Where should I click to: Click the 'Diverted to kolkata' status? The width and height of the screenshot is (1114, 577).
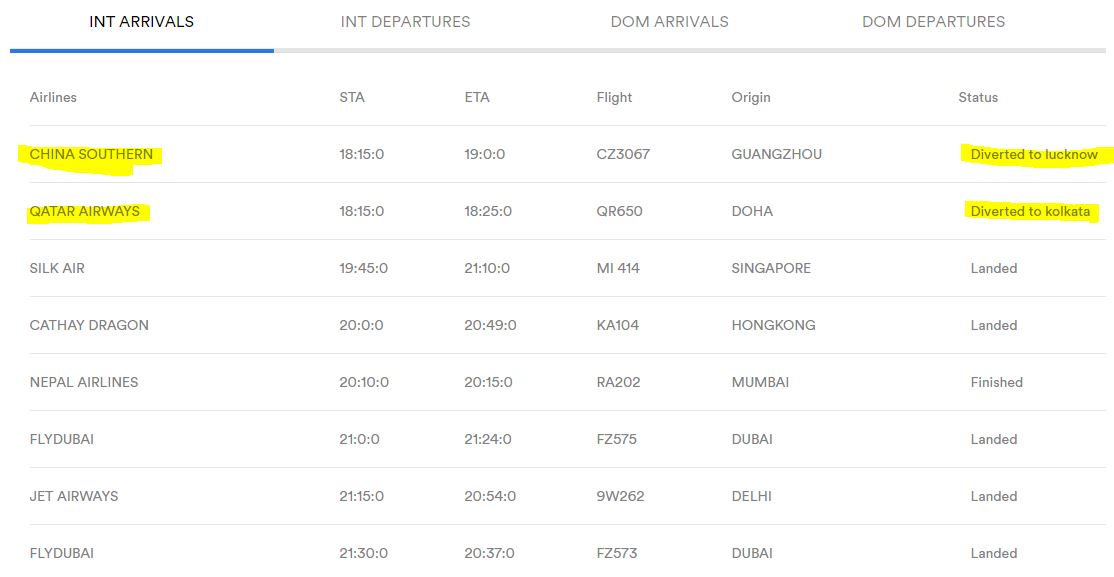pyautogui.click(x=1030, y=211)
